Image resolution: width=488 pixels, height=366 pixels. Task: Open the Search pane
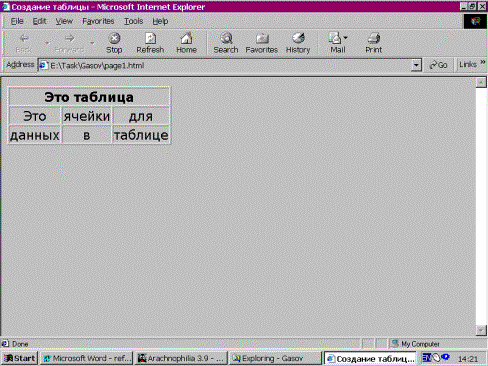tap(226, 43)
